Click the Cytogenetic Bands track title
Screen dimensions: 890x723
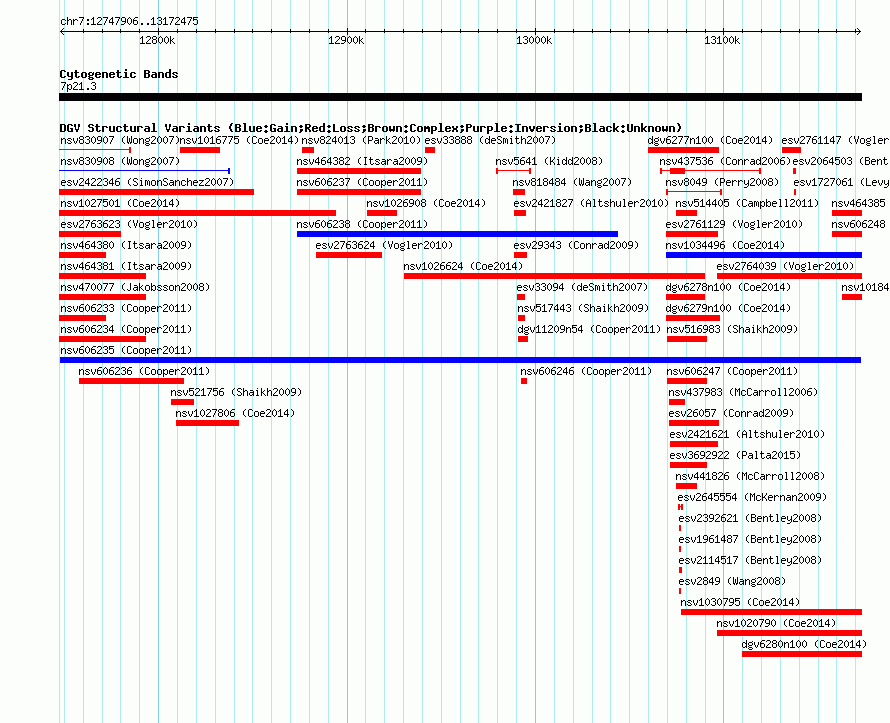coord(119,74)
